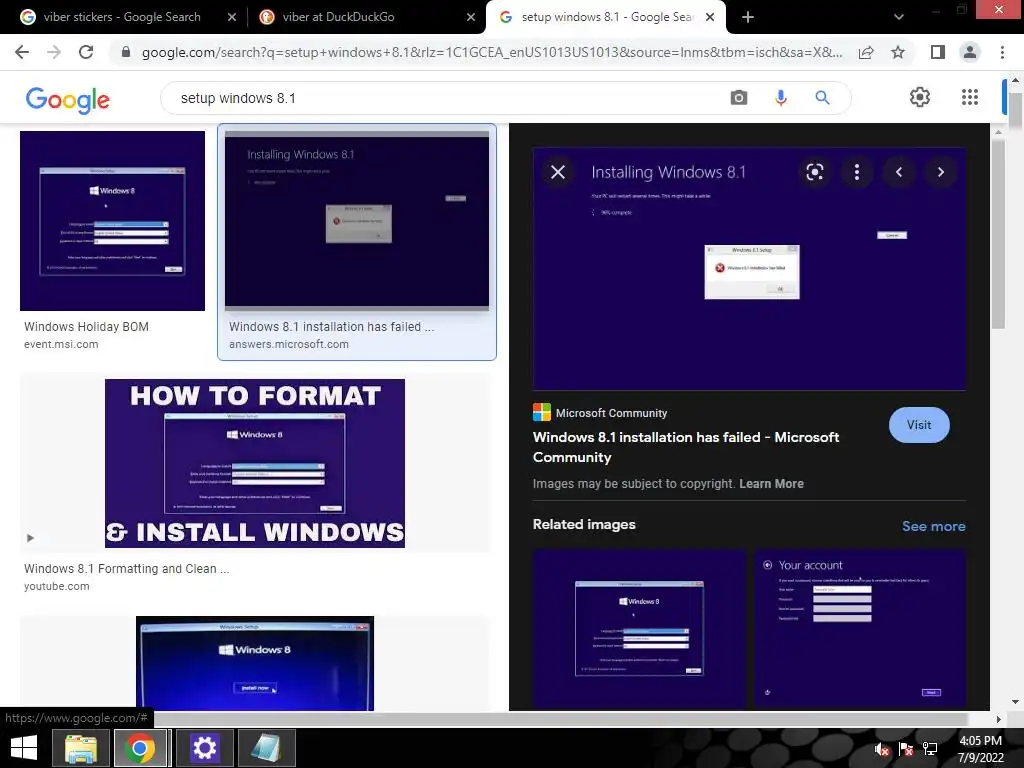Bookmark this tab with star icon
The image size is (1024, 768).
898,52
